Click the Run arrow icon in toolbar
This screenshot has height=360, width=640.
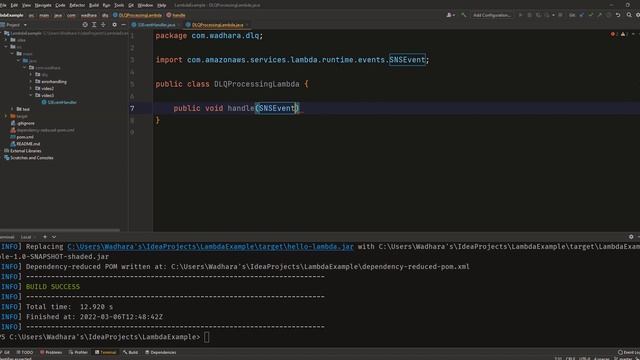tap(520, 15)
